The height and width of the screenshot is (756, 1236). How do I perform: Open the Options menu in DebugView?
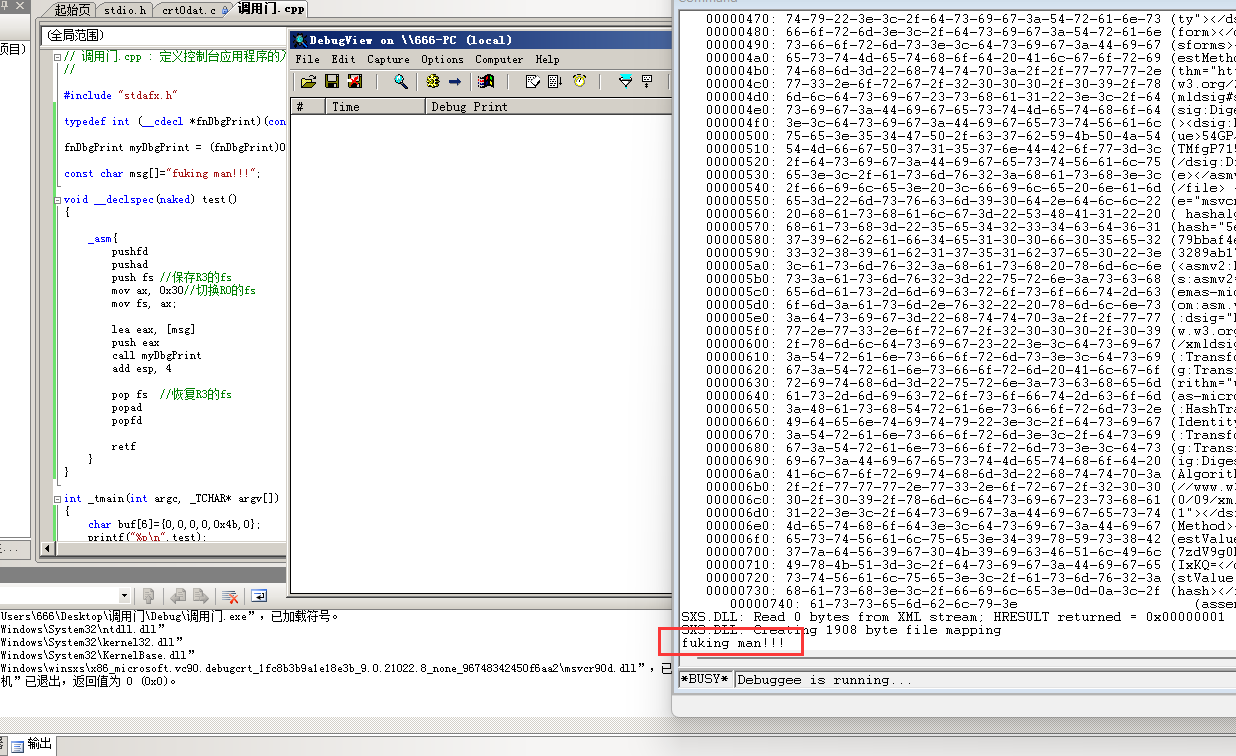pyautogui.click(x=442, y=59)
